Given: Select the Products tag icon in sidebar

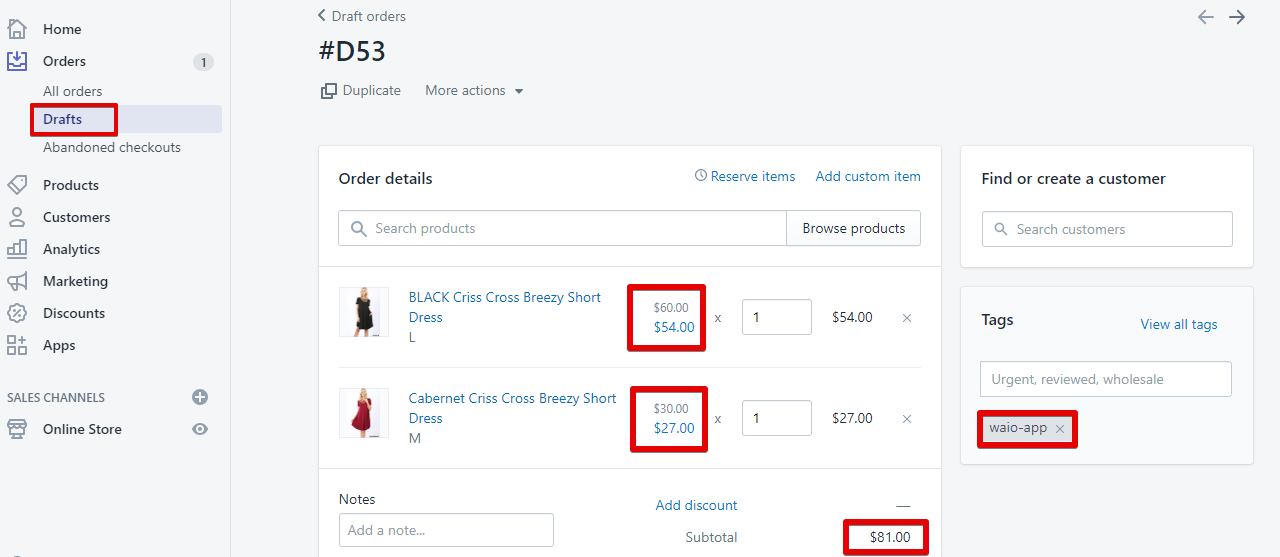Looking at the screenshot, I should [17, 185].
